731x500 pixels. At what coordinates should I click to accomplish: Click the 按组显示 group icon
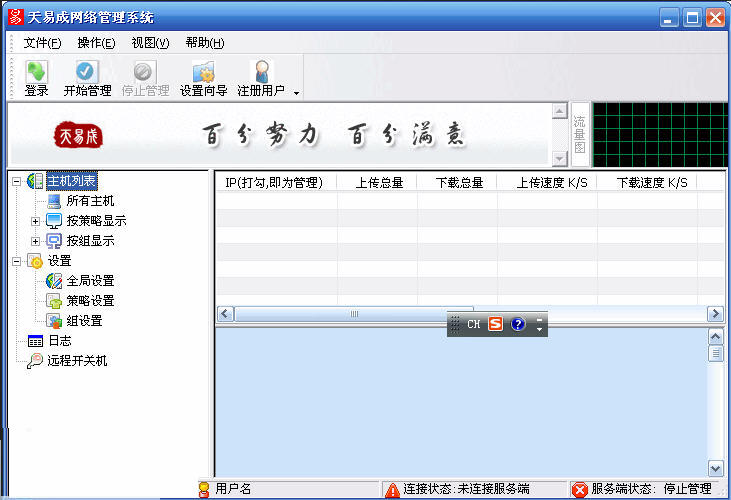[x=54, y=241]
